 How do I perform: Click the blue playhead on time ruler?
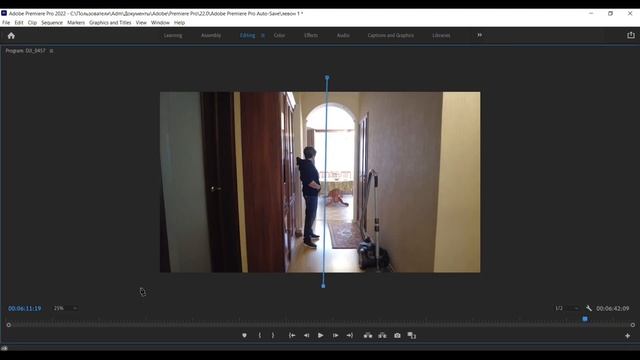coord(585,319)
